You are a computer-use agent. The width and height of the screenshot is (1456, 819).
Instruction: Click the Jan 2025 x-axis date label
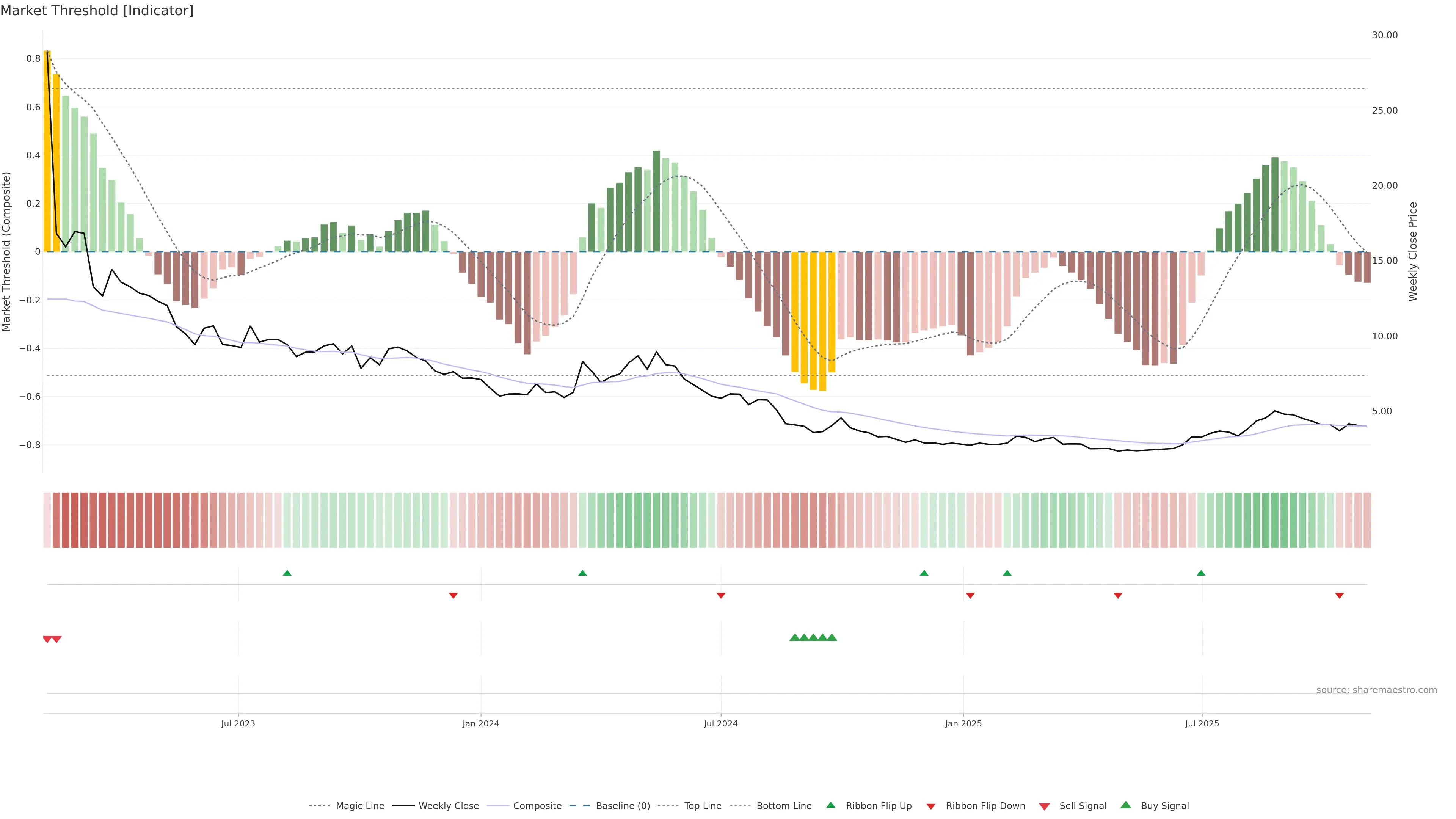963,723
